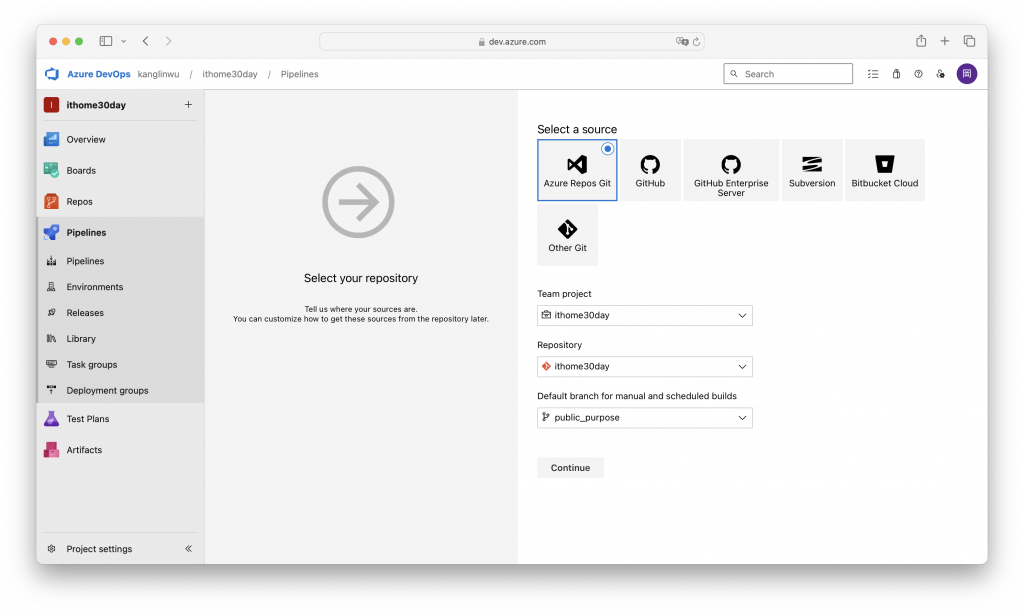1024x612 pixels.
Task: Select Other Git as the source
Action: tap(568, 234)
